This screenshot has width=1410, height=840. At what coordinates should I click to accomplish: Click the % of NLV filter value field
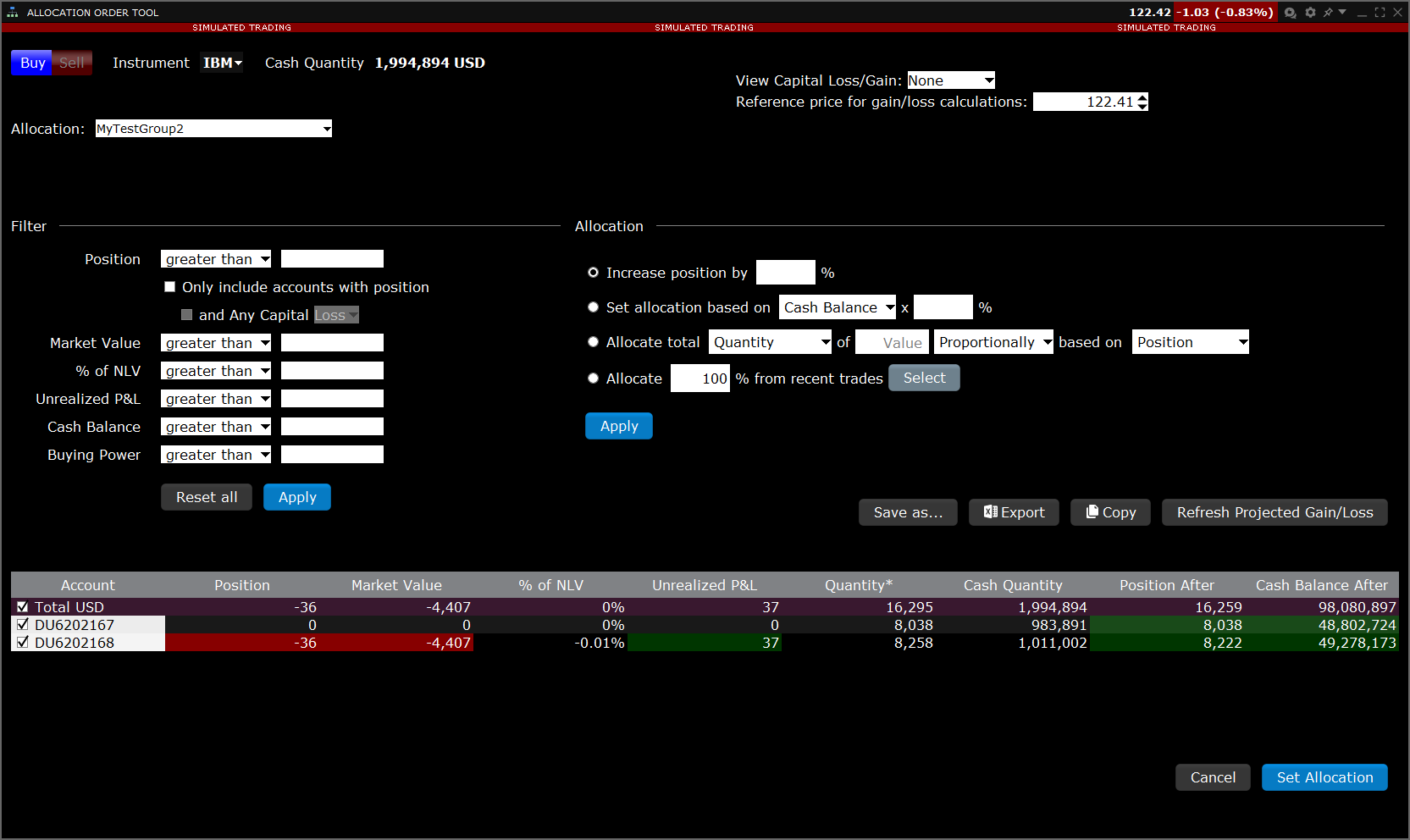[332, 371]
